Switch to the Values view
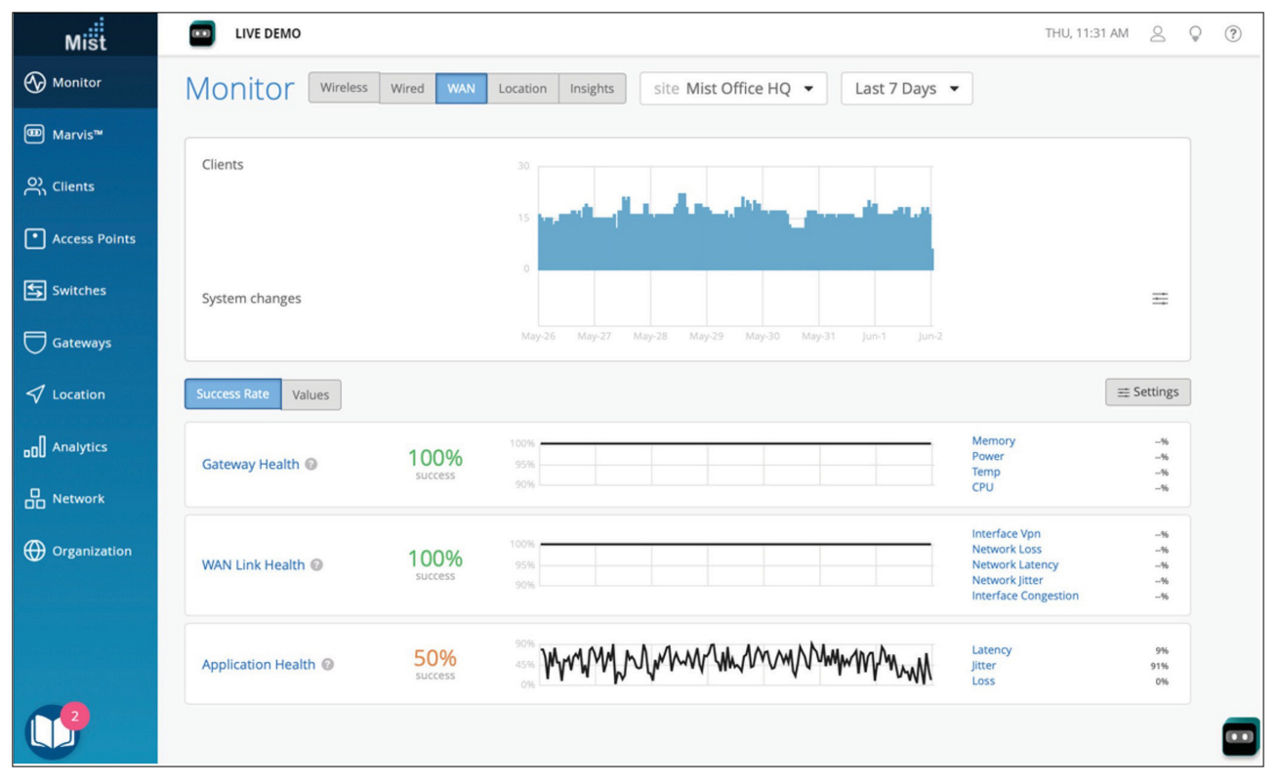 pyautogui.click(x=311, y=395)
